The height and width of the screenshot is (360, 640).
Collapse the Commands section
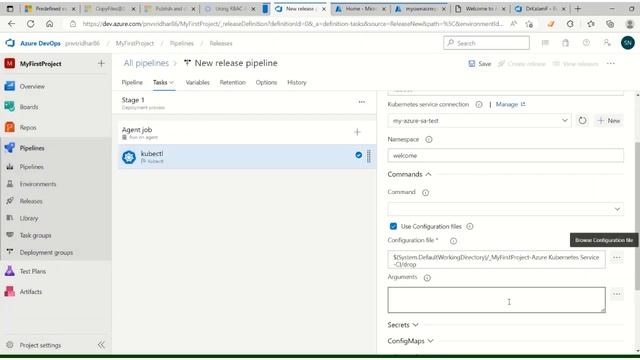coord(409,174)
